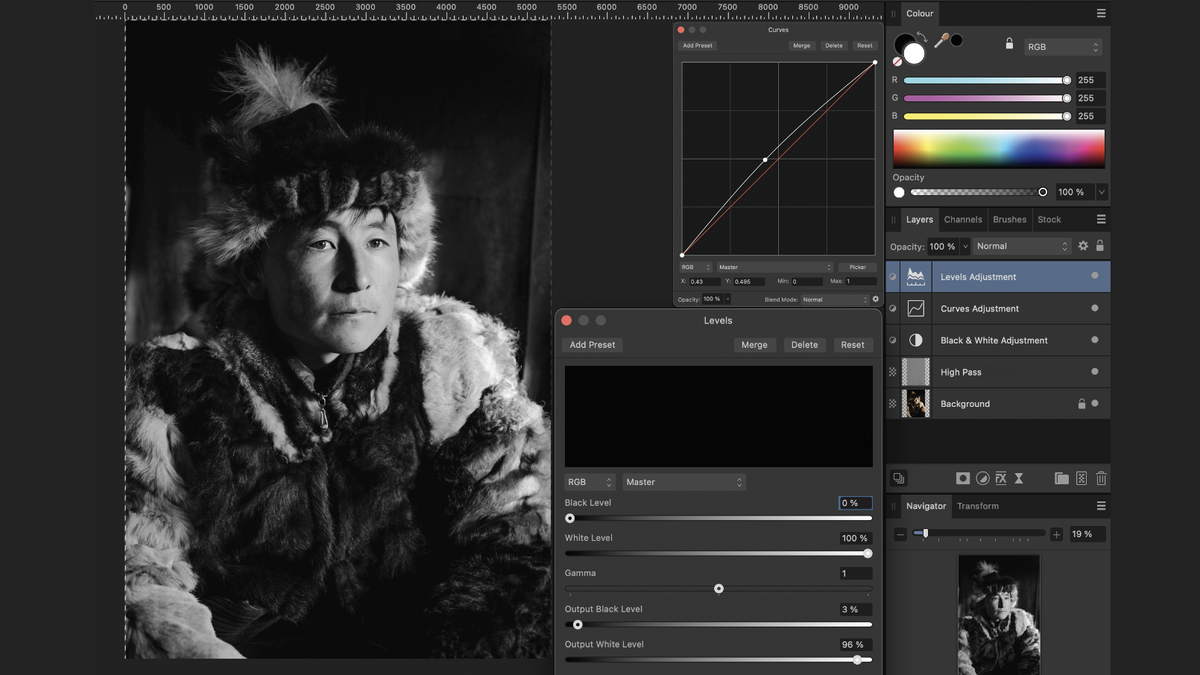
Task: Click the Add Adjustment icon below Layers panel
Action: (981, 478)
